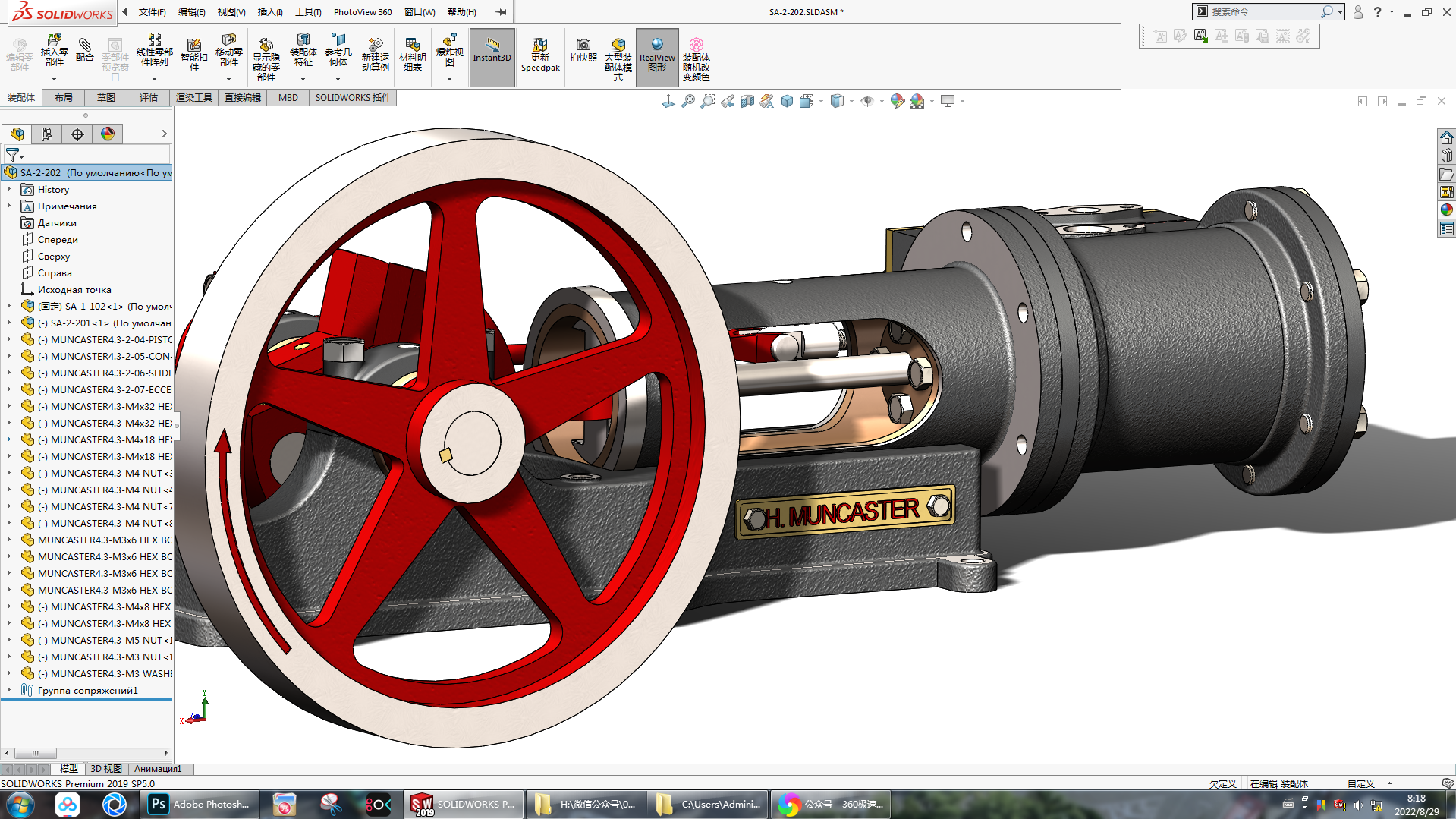The image size is (1456, 819).
Task: Open the 帮助(H) Help menu
Action: (462, 12)
